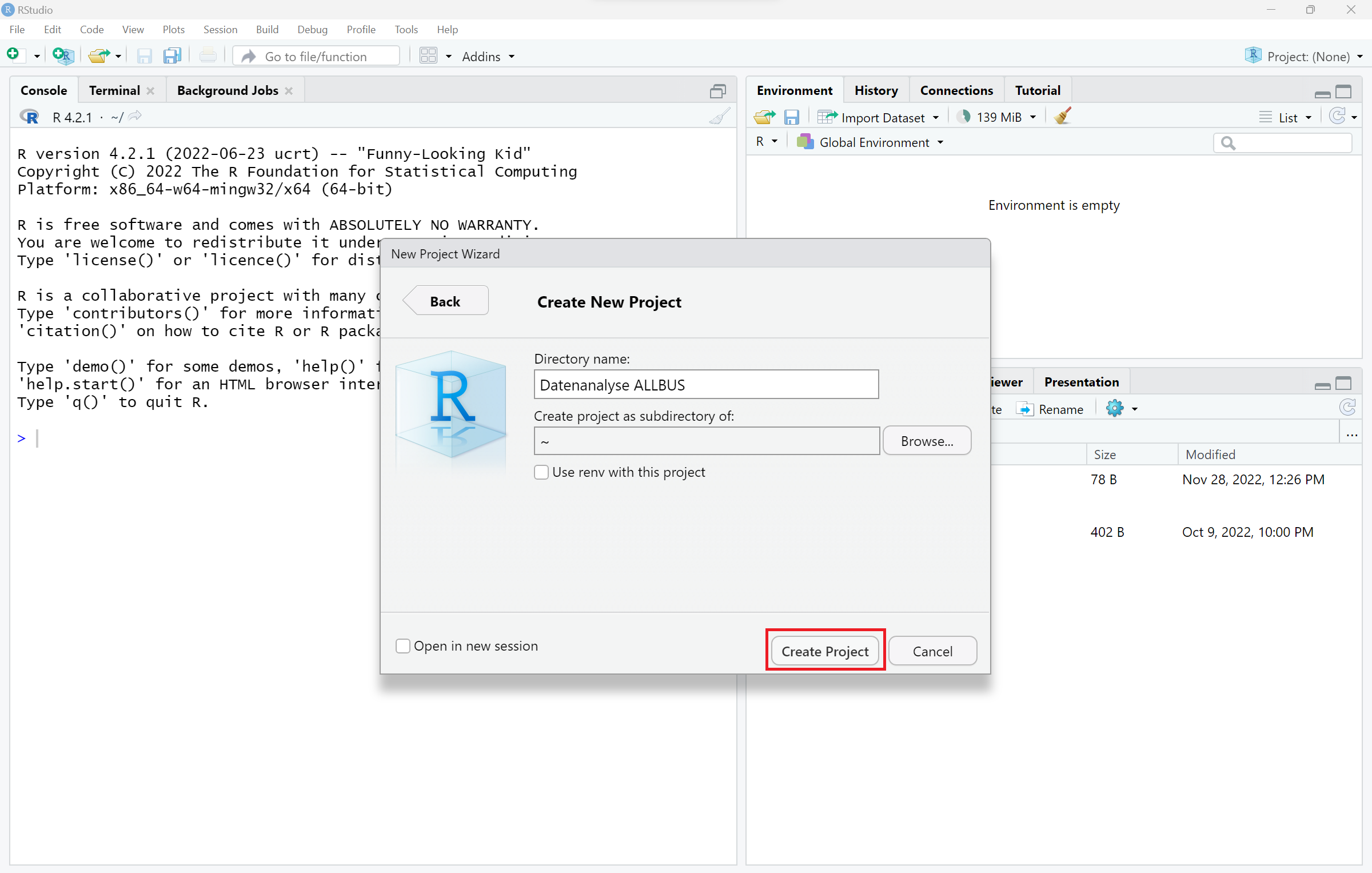
Task: Click the Save current document icon
Action: [144, 55]
